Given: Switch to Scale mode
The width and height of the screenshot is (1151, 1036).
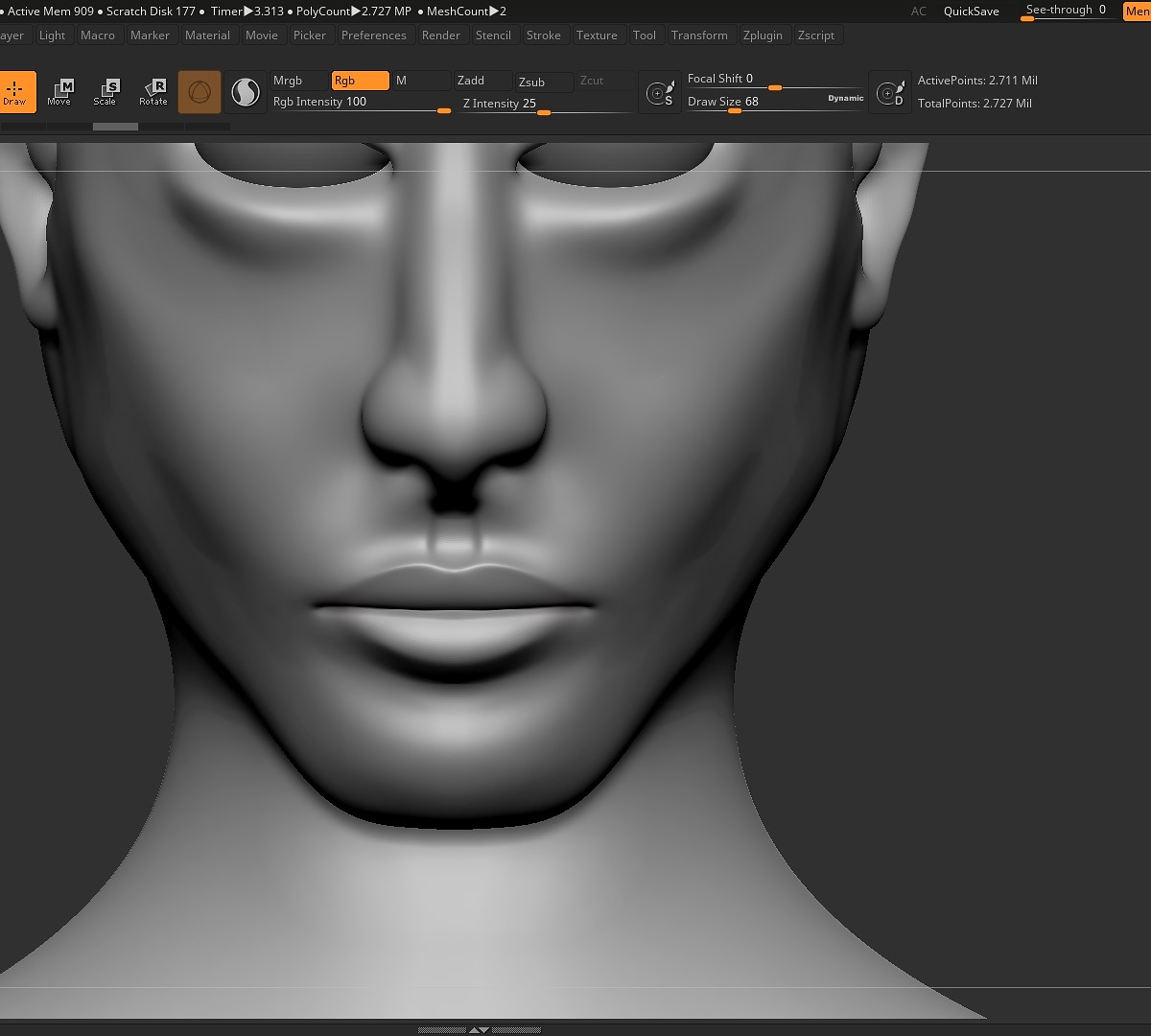Looking at the screenshot, I should (106, 92).
